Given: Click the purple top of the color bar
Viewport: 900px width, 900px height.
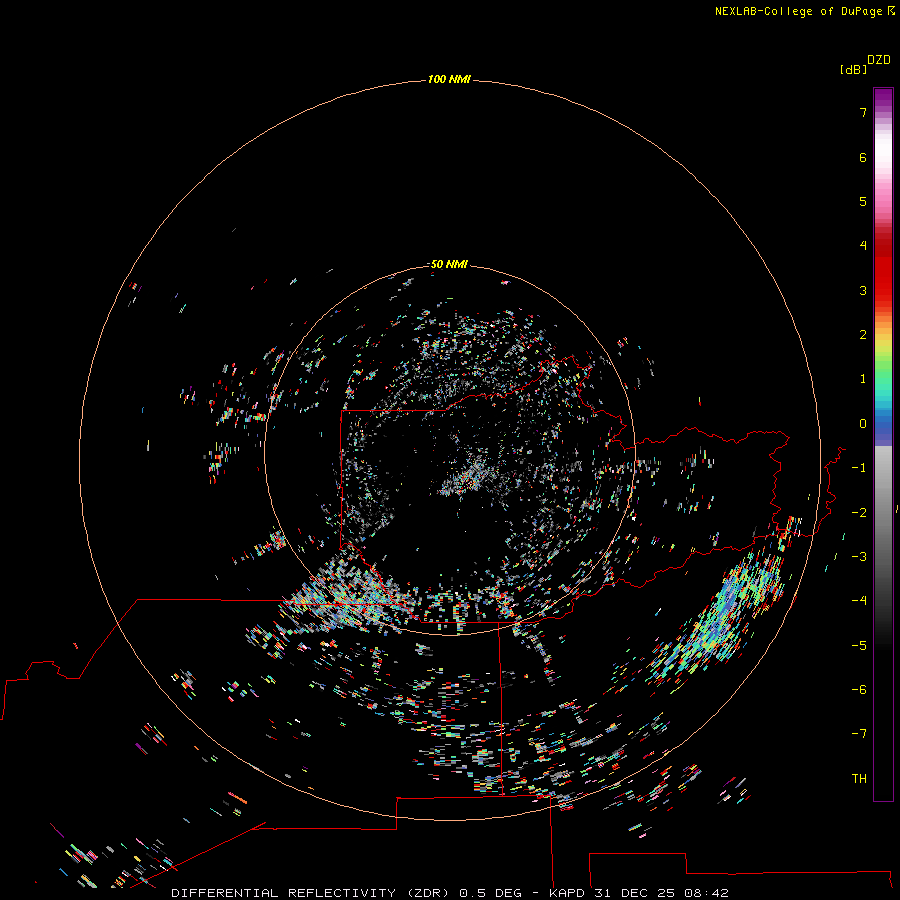Looking at the screenshot, I should (883, 98).
